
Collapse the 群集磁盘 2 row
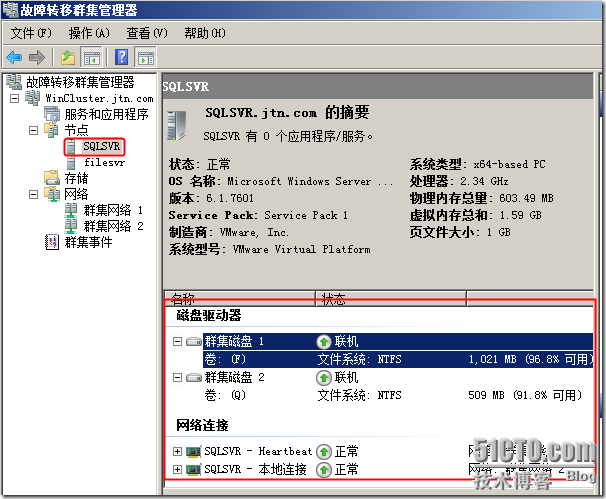(x=177, y=378)
